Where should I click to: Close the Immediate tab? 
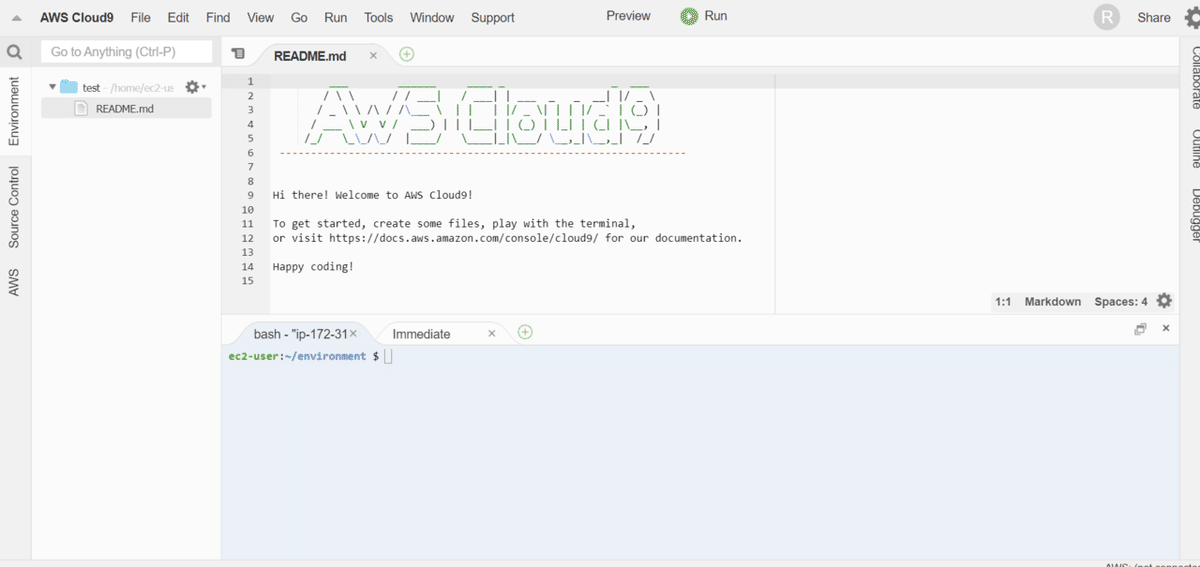(491, 333)
